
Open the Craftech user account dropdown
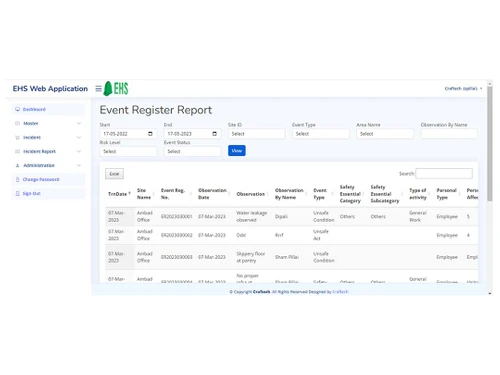coord(463,88)
